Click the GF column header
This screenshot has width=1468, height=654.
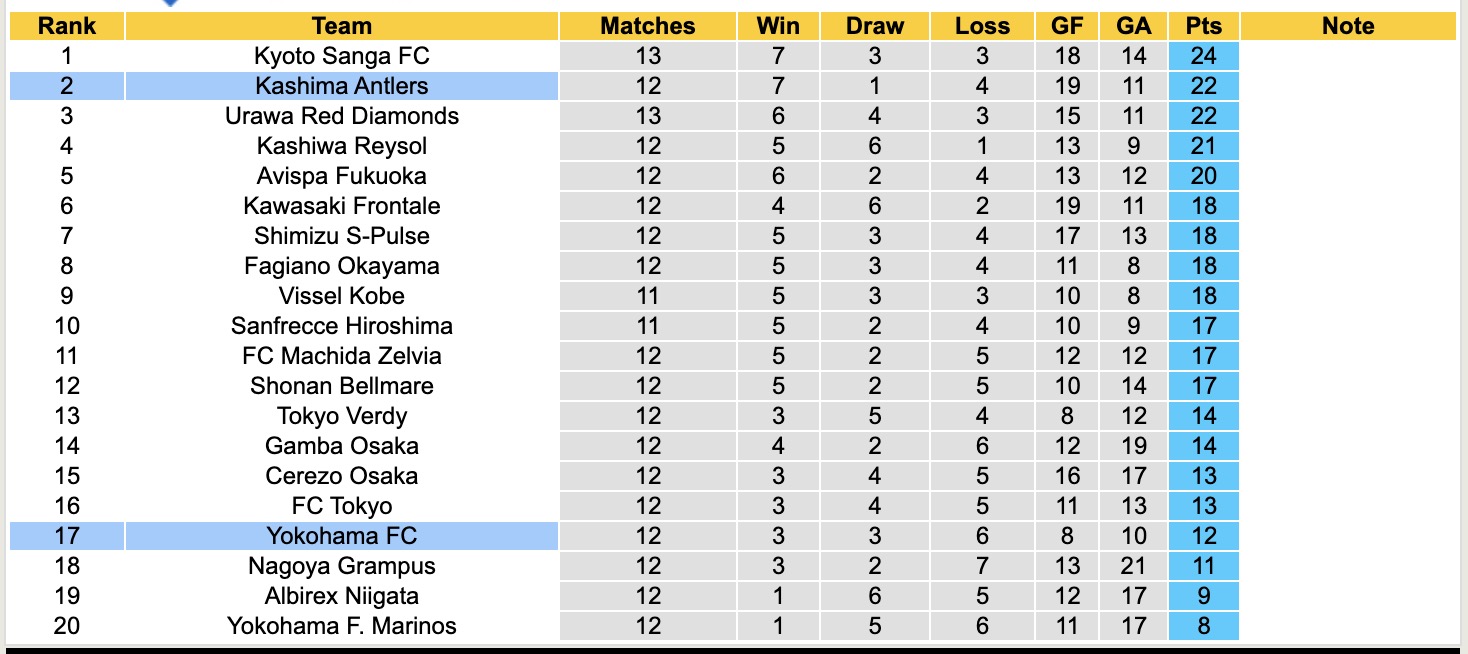point(1067,26)
